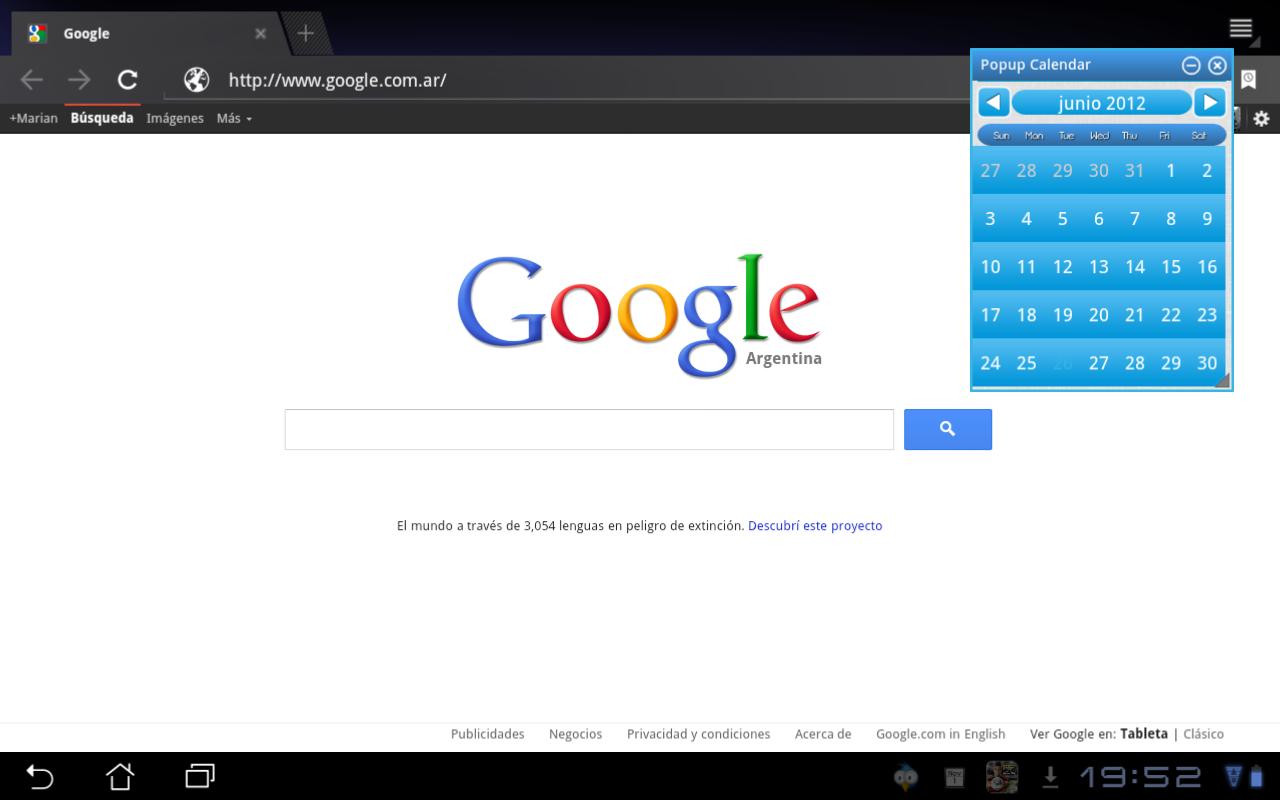Switch to the Imágenes tab
This screenshot has width=1280, height=800.
[x=175, y=118]
